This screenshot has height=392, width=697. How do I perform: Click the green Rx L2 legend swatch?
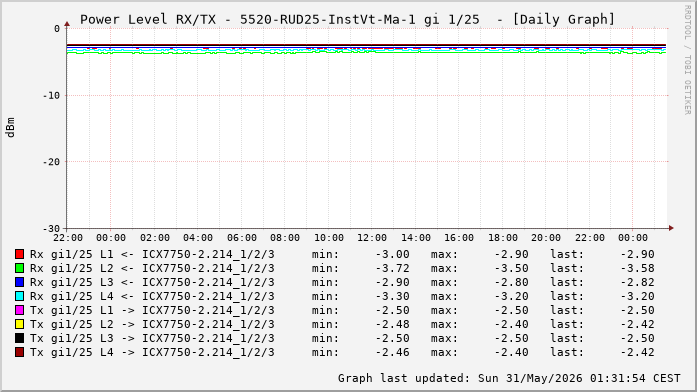coord(19,268)
